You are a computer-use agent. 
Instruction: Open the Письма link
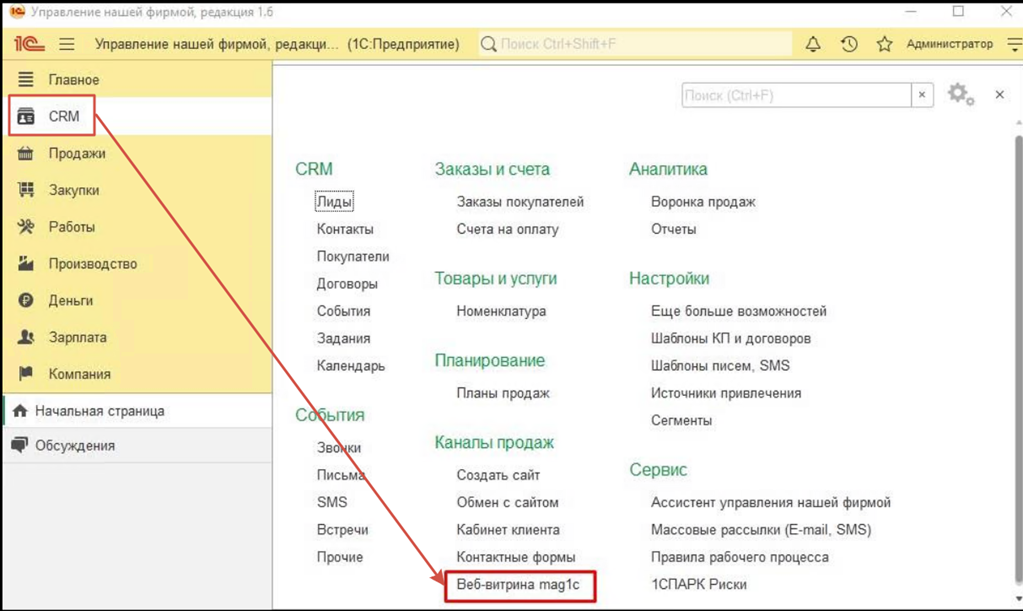[341, 475]
